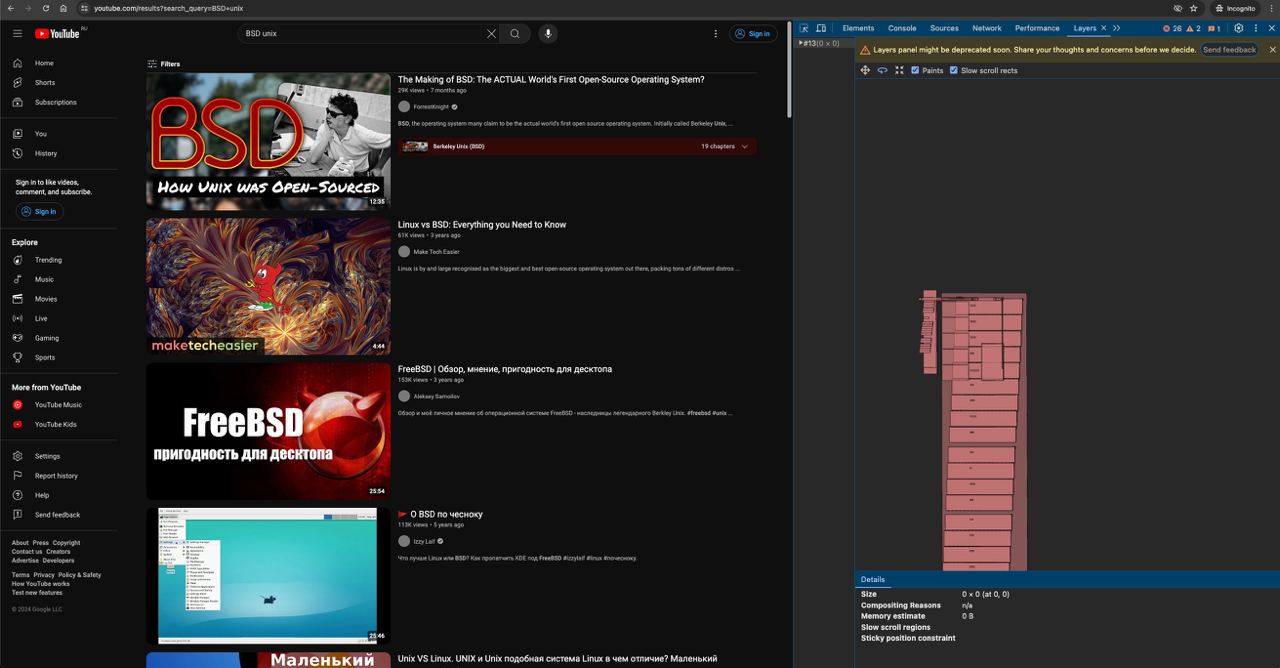Click Sign in button in the top bar
1280x668 pixels.
tap(752, 33)
